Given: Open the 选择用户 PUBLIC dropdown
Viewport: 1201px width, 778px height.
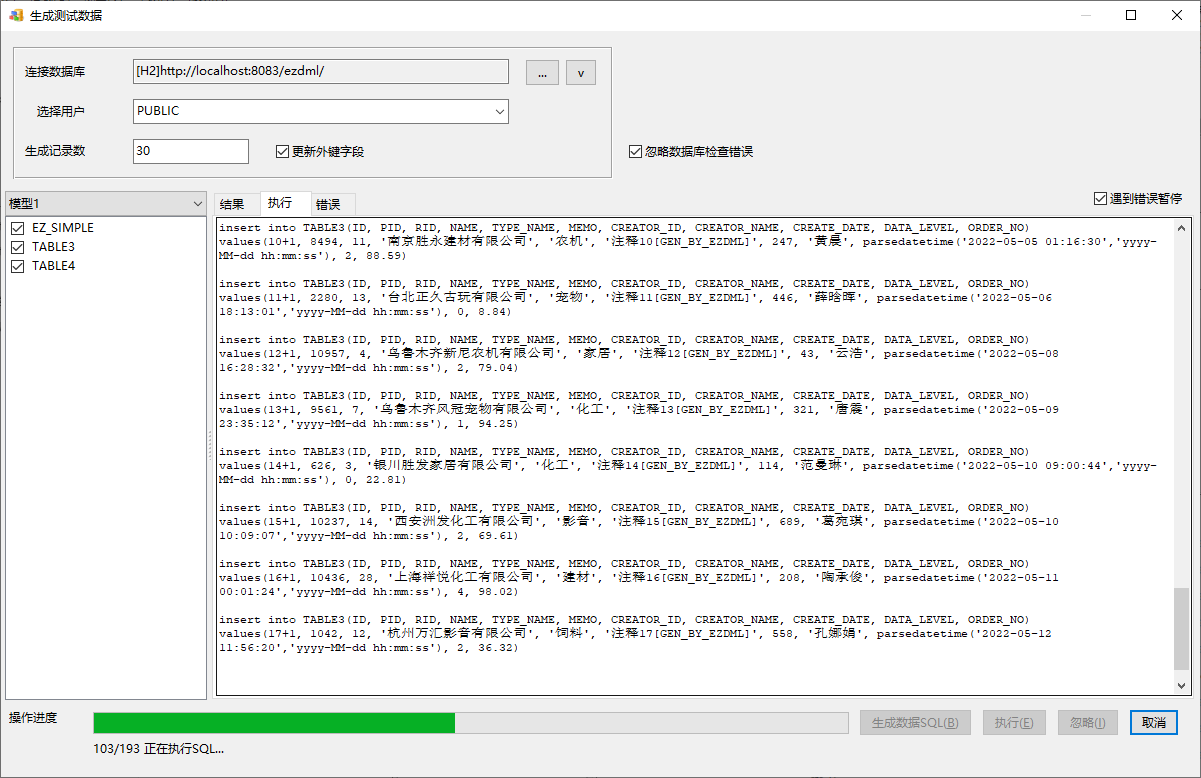Looking at the screenshot, I should point(321,111).
